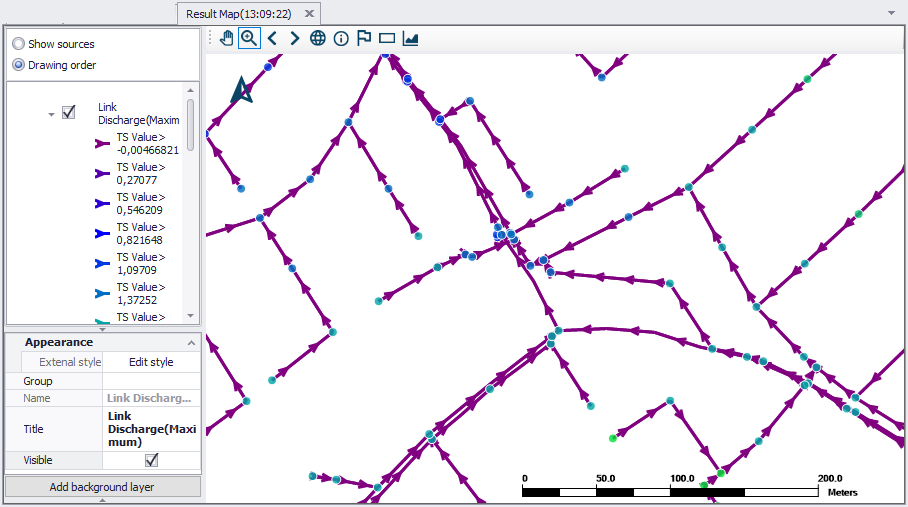The width and height of the screenshot is (908, 507).
Task: Select the Pan hand tool
Action: pos(226,38)
